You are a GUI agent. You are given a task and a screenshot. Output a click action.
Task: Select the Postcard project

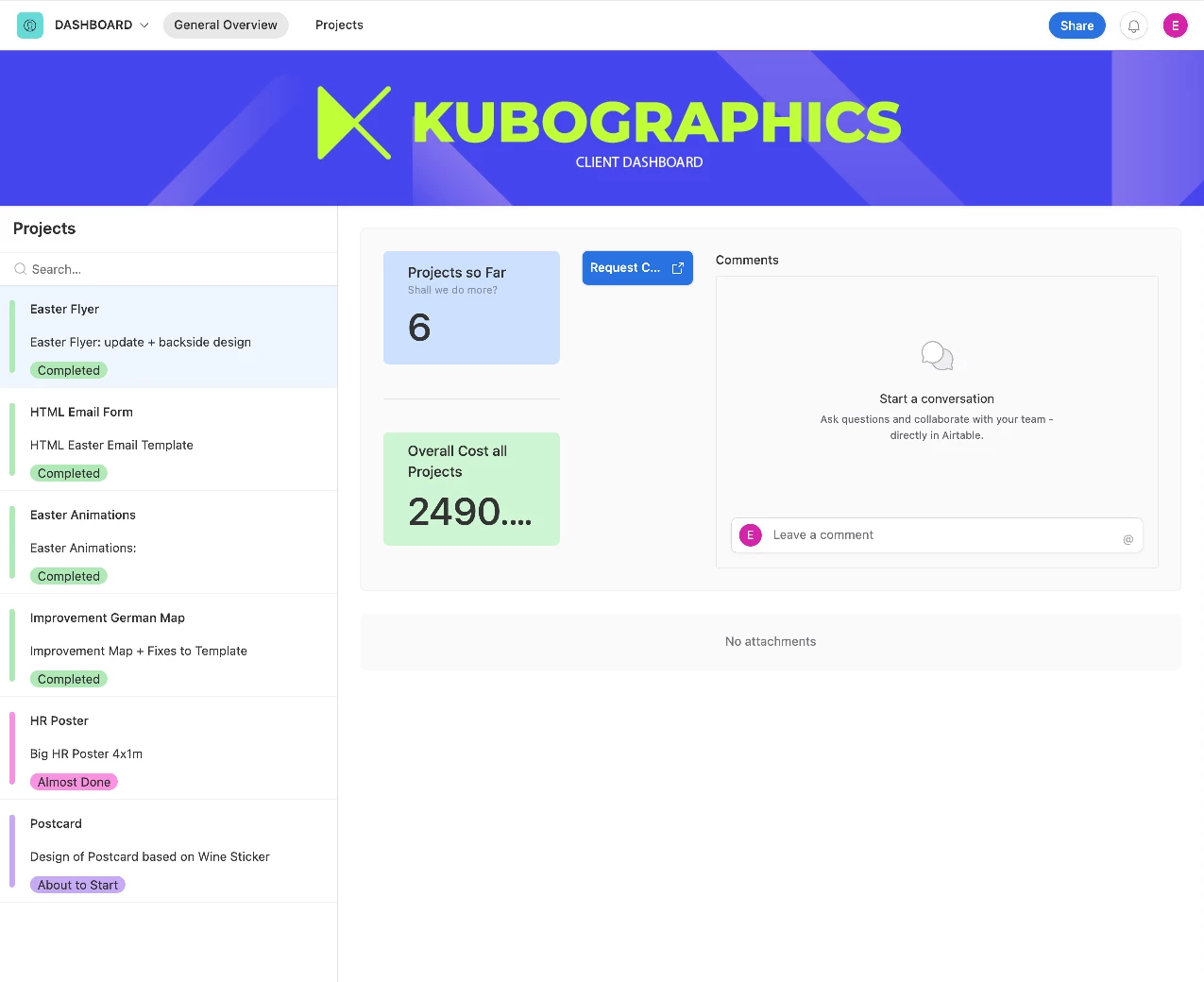(x=169, y=852)
